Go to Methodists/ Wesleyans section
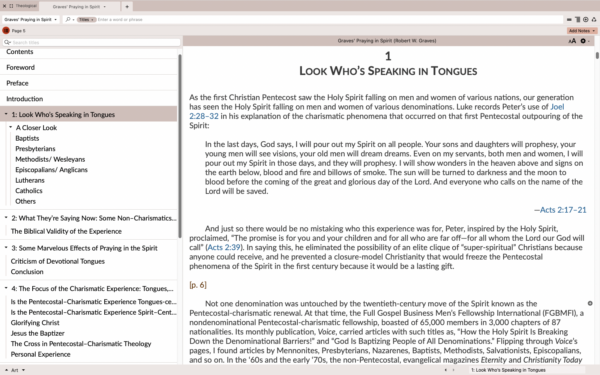Image resolution: width=600 pixels, height=375 pixels. click(x=50, y=159)
